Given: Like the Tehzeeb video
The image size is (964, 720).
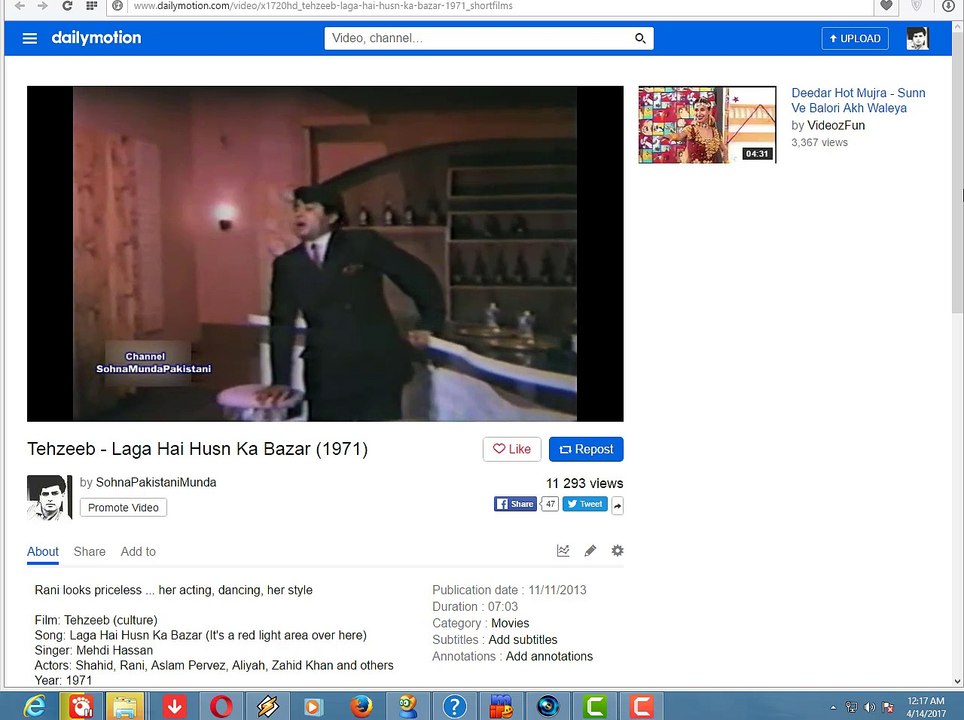Looking at the screenshot, I should pos(512,449).
